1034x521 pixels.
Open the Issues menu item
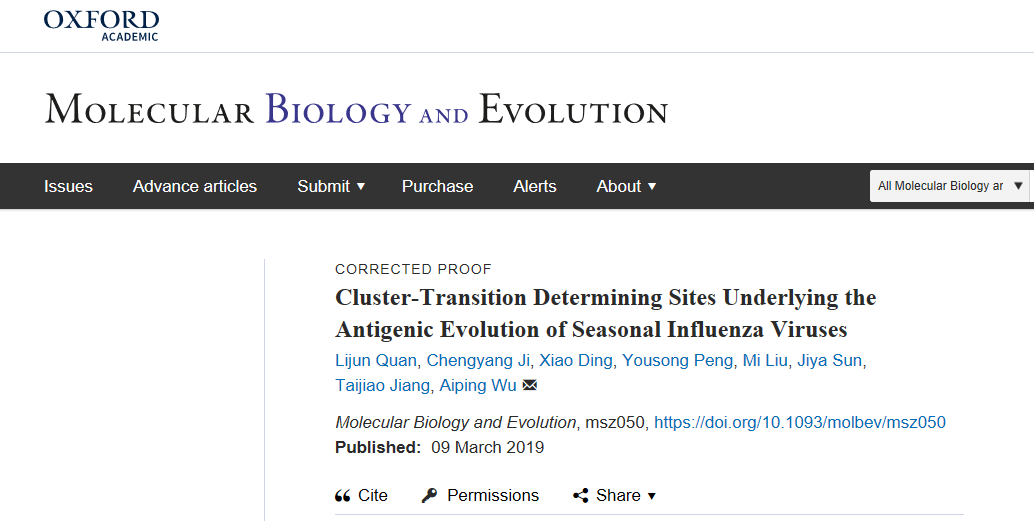tap(68, 186)
